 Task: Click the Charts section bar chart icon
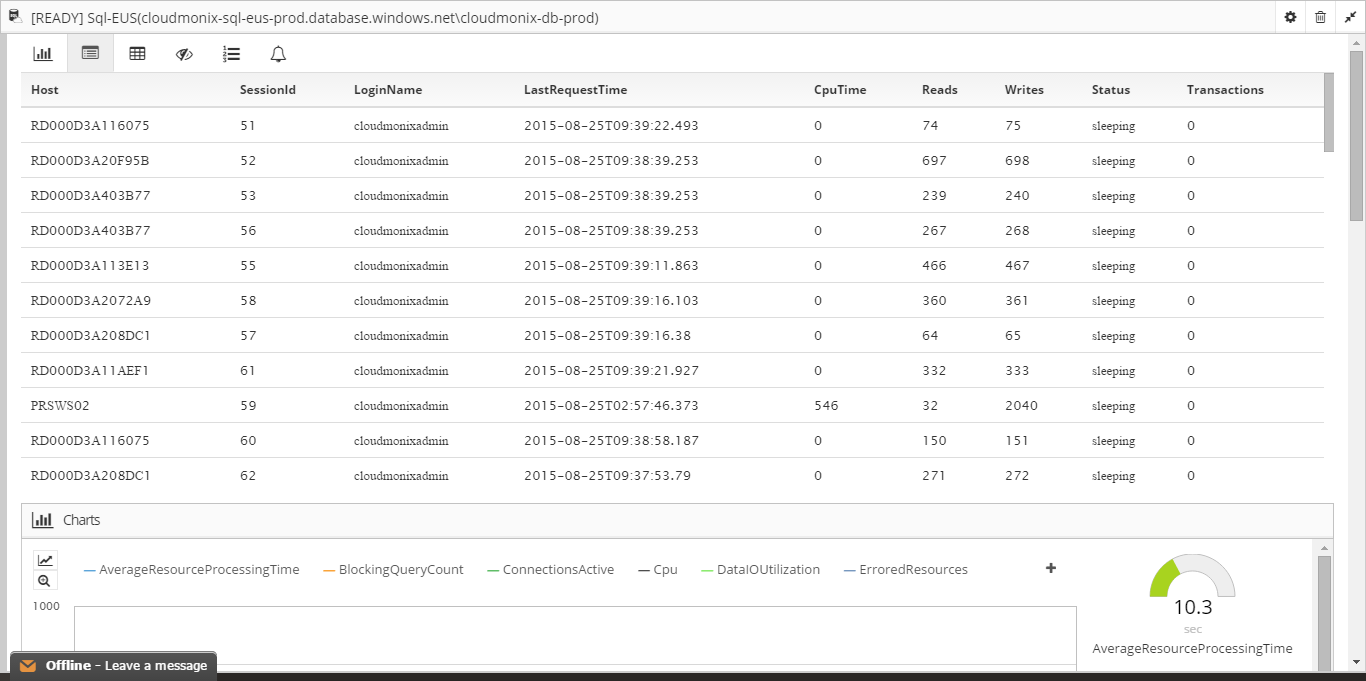click(x=42, y=520)
